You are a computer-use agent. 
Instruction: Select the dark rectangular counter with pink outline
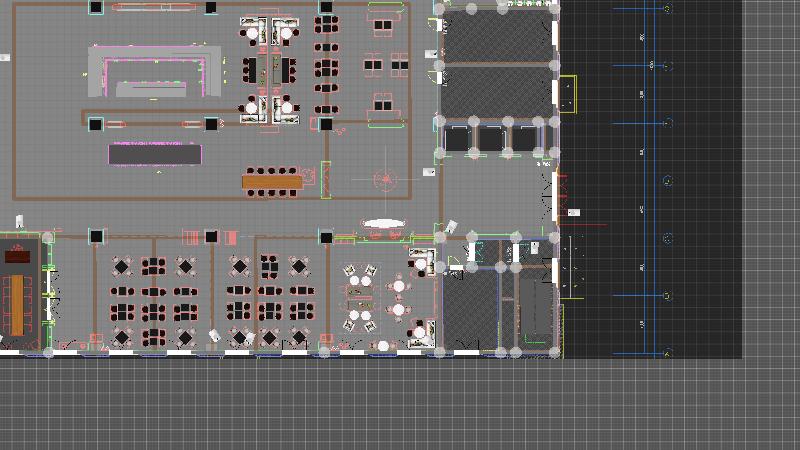click(x=155, y=155)
